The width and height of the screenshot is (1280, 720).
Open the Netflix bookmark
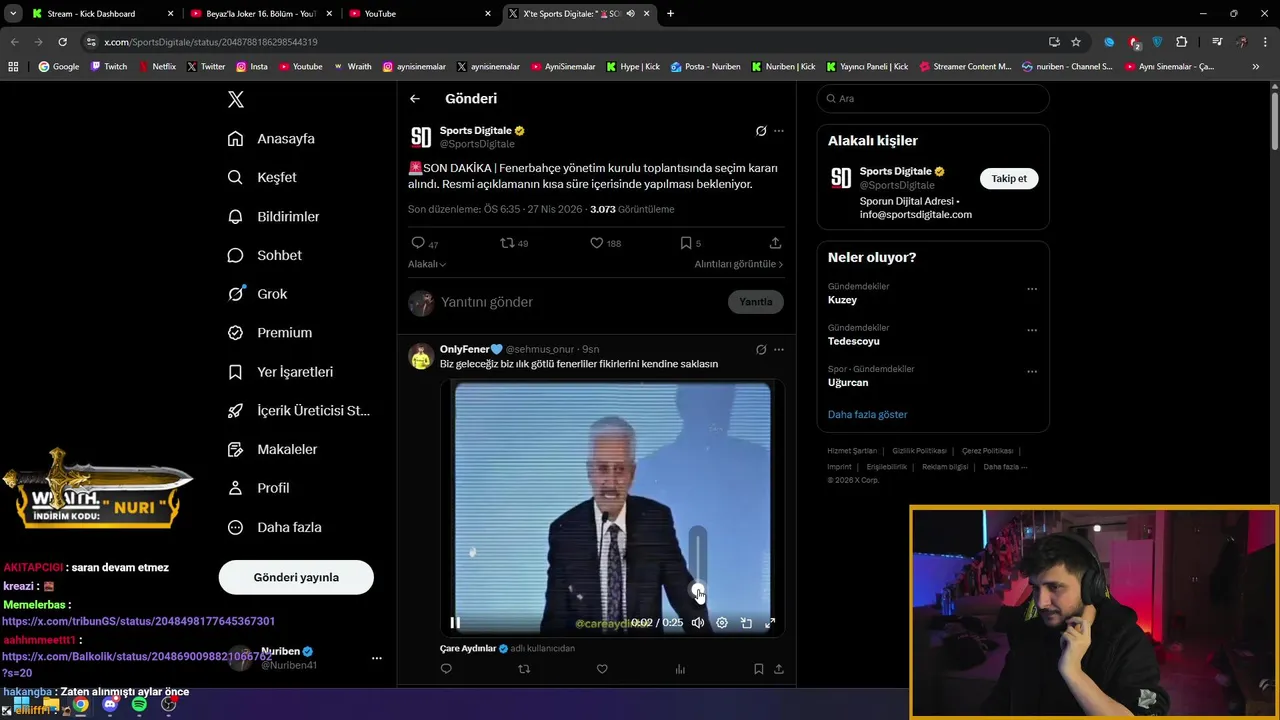tap(157, 67)
